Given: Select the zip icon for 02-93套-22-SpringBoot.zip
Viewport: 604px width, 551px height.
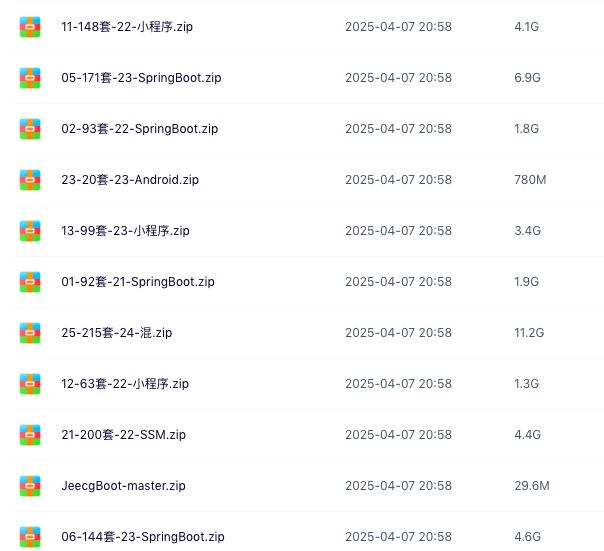Looking at the screenshot, I should (x=30, y=129).
